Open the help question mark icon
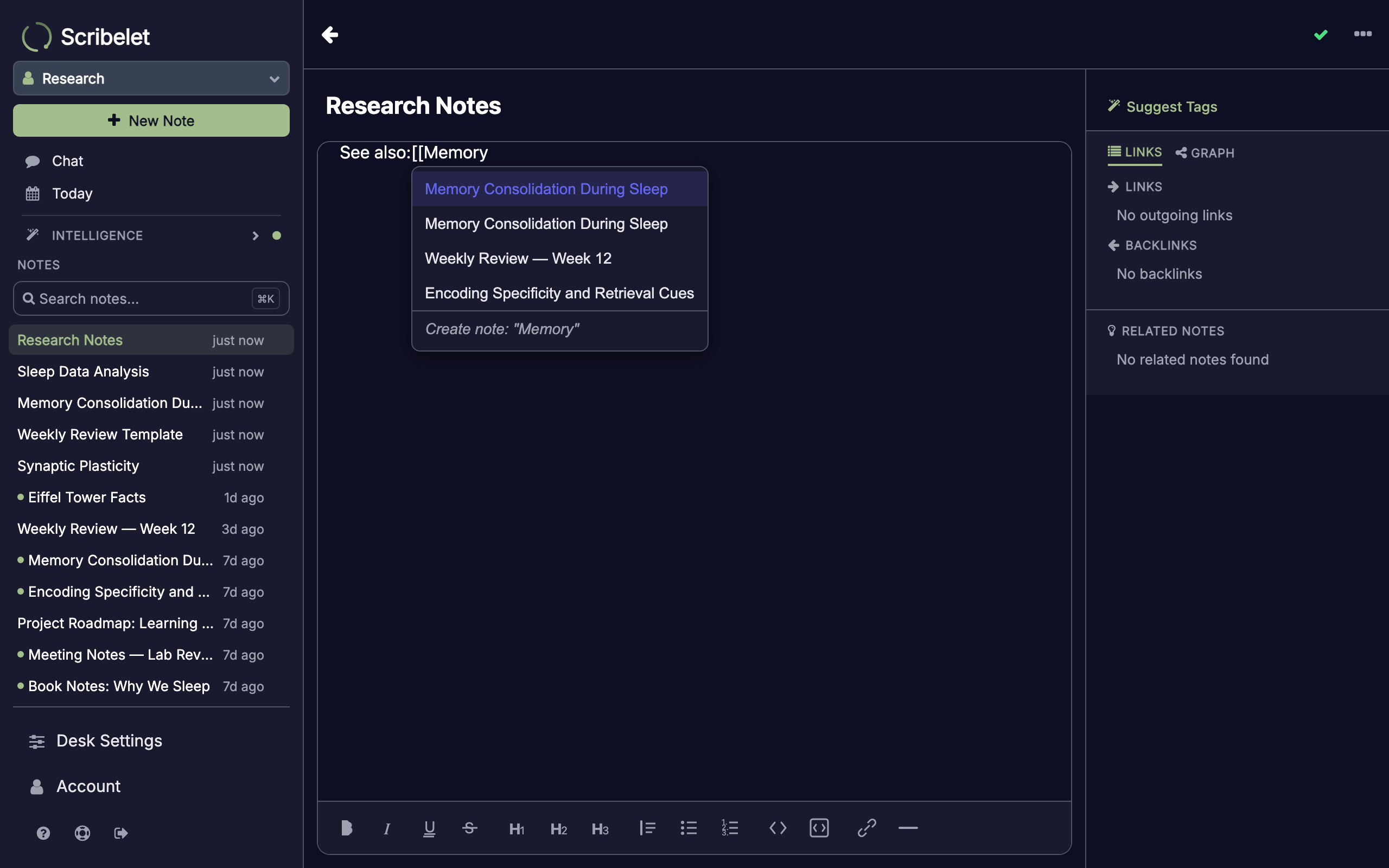This screenshot has height=868, width=1389. [43, 833]
